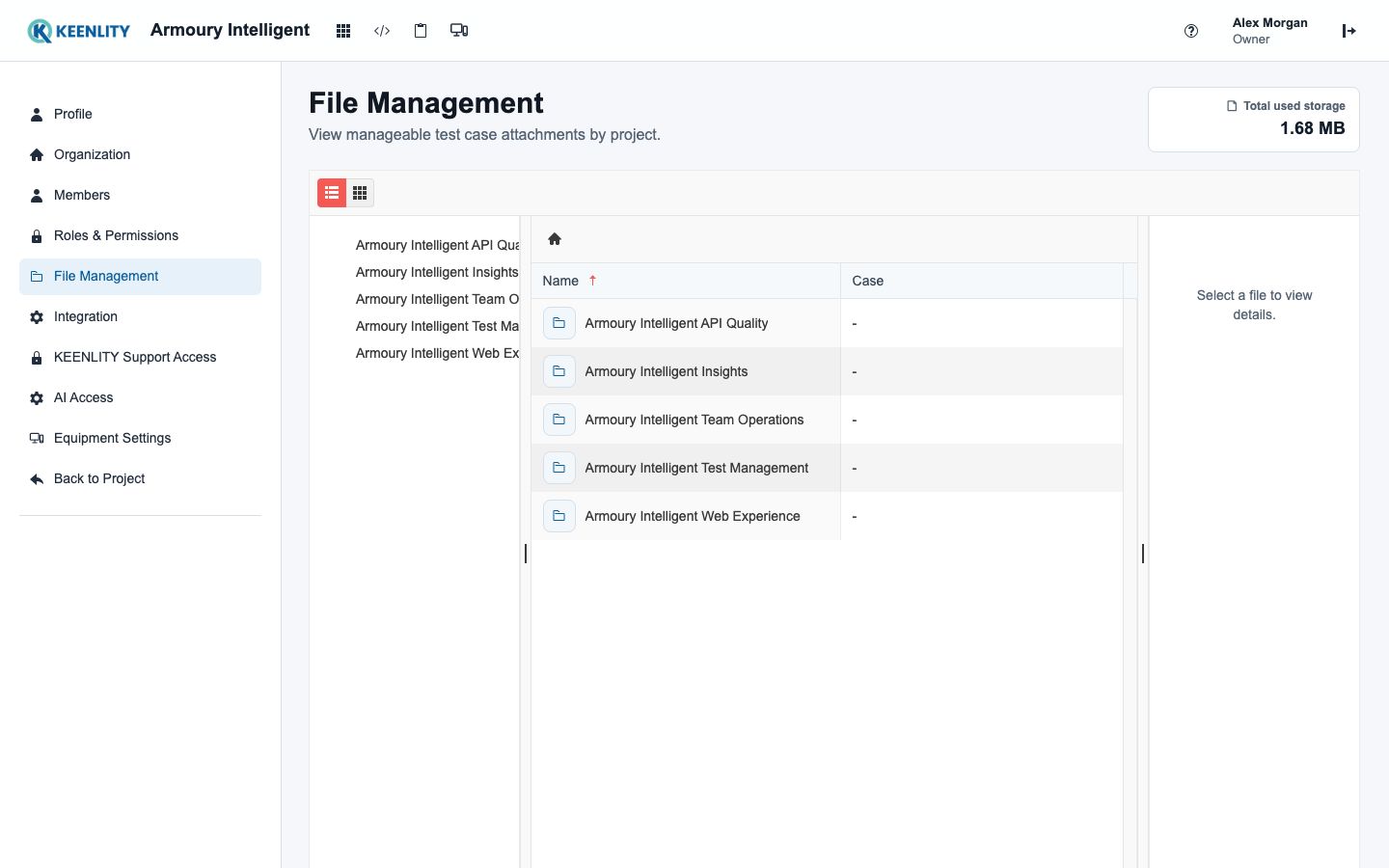Screen dimensions: 1389x868
Task: Open Equipment Settings in sidebar
Action: [140, 438]
